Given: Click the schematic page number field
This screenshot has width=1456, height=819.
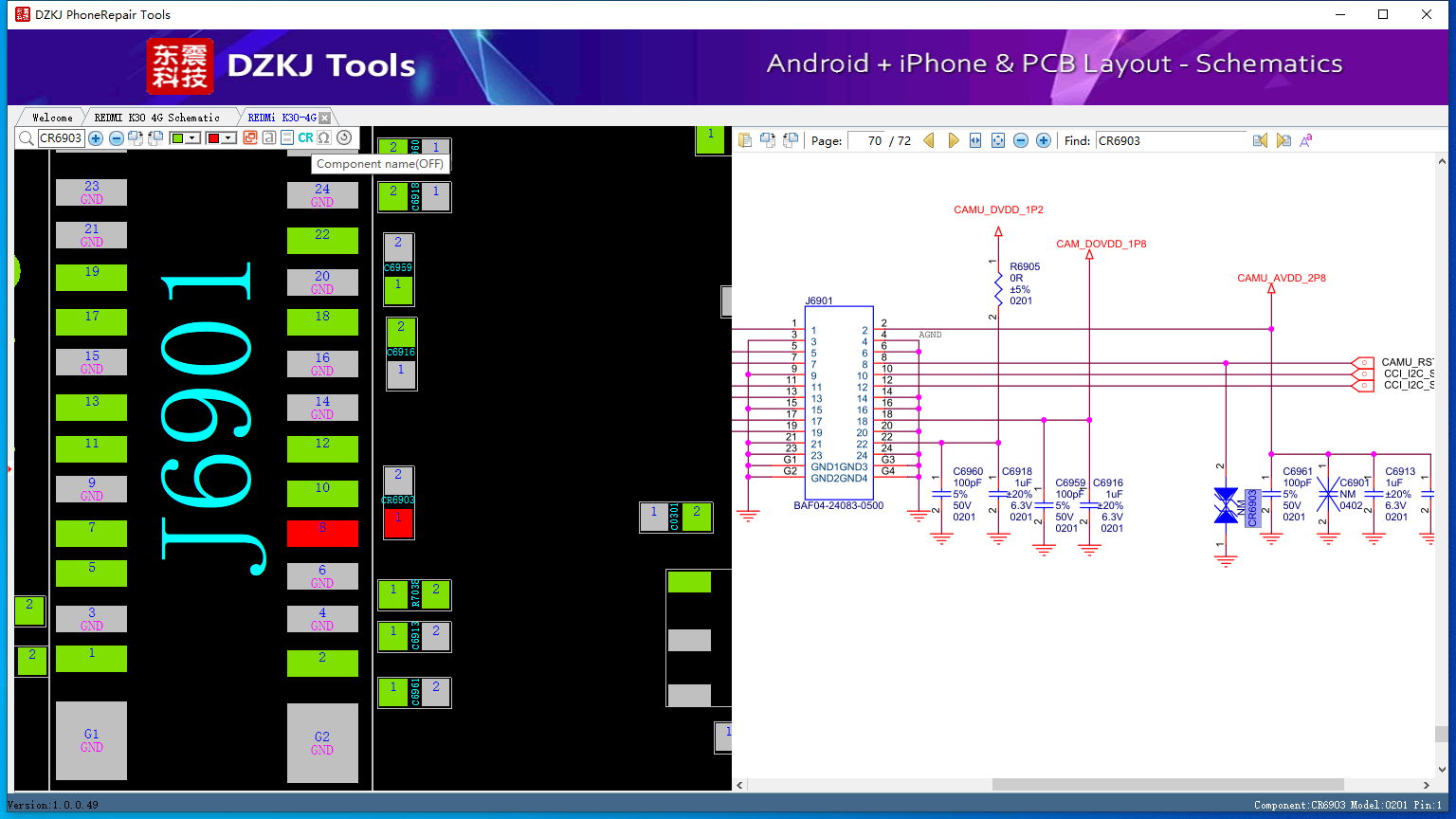Looking at the screenshot, I should click(x=865, y=140).
